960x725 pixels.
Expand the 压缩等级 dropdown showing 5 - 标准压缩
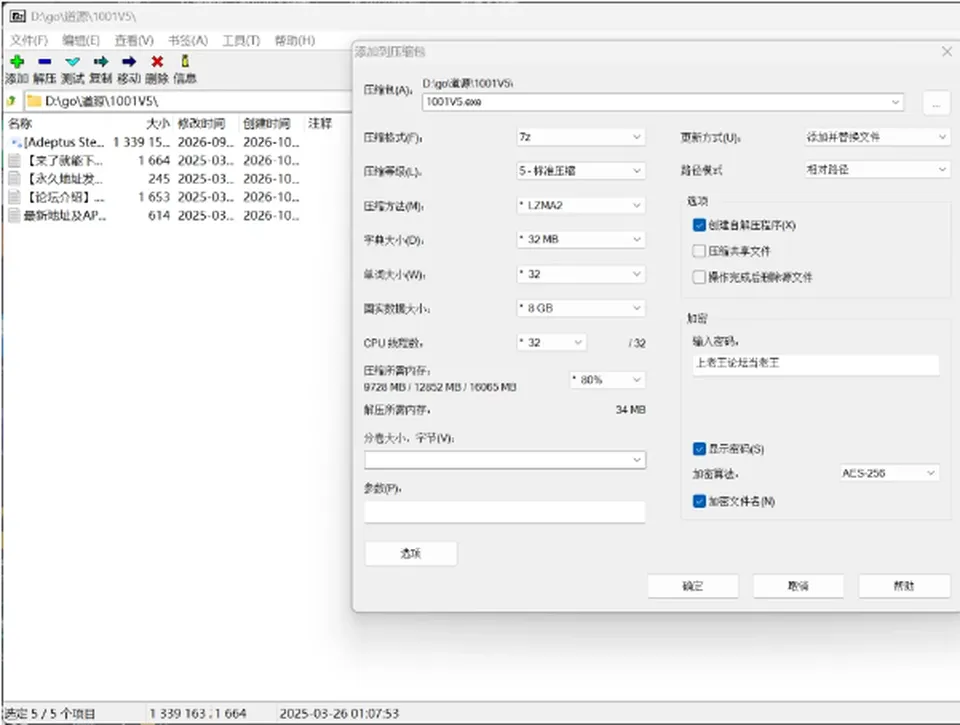(581, 171)
